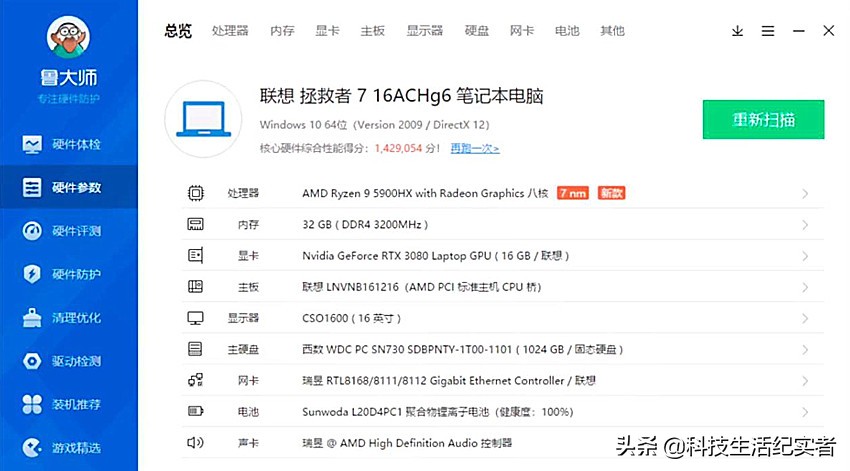Click the 联想 拯救者 7 16ACHg6 title
Viewport: 850px width, 471px height.
pyautogui.click(x=401, y=96)
